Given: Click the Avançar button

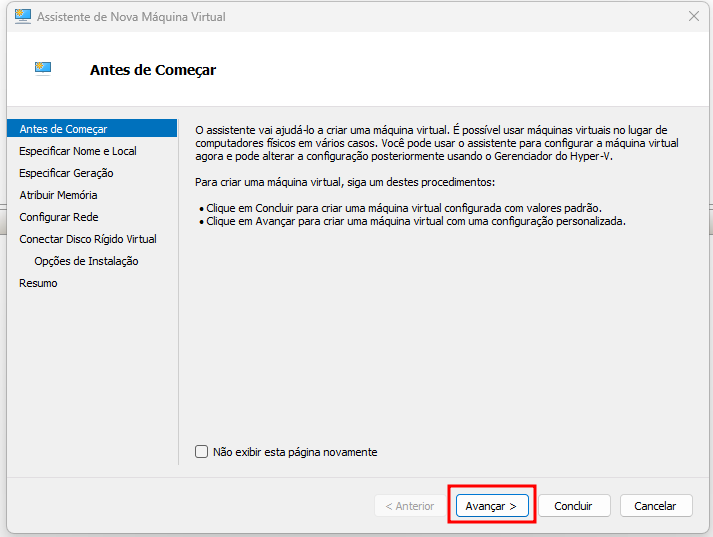Looking at the screenshot, I should pyautogui.click(x=492, y=506).
